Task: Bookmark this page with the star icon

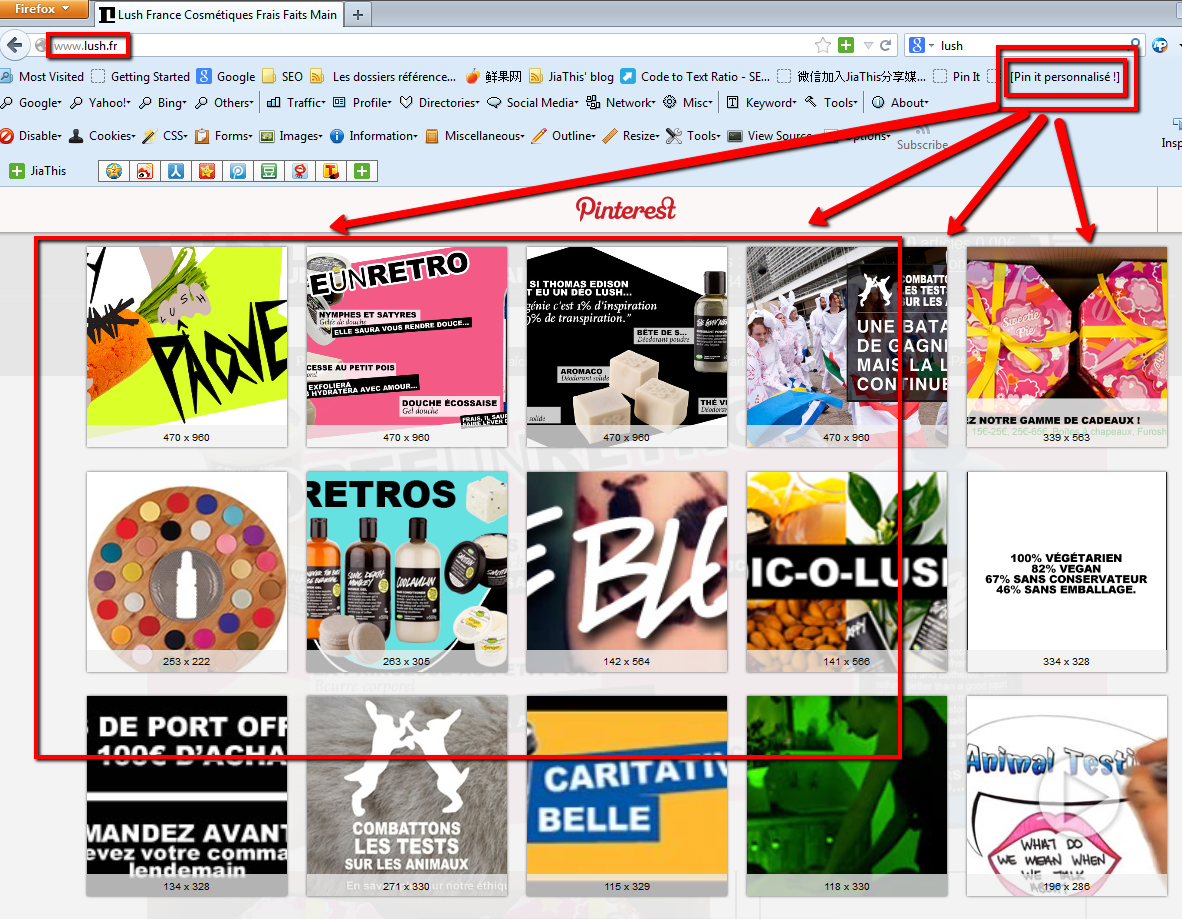Action: point(823,45)
